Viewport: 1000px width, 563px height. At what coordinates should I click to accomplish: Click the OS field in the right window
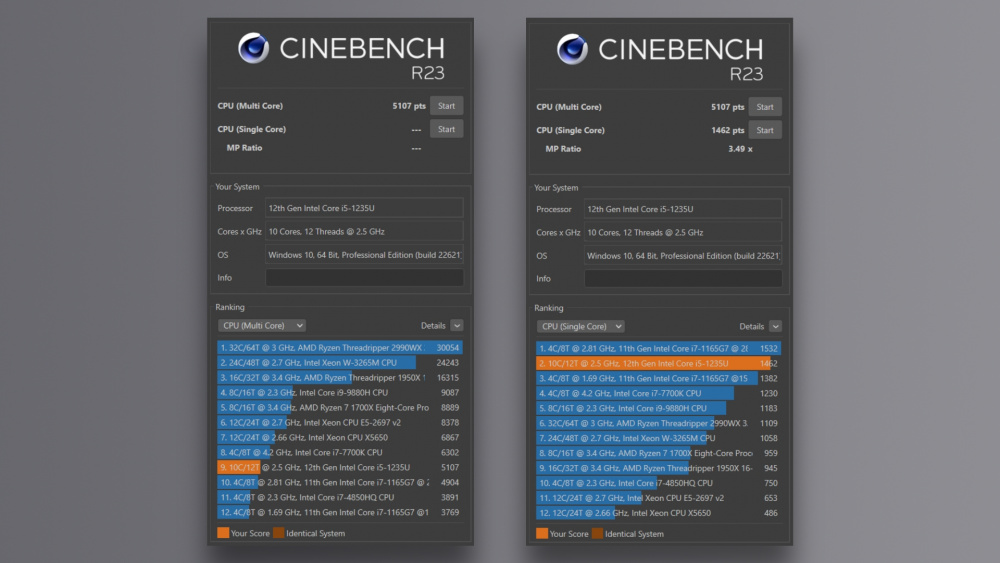pos(683,256)
